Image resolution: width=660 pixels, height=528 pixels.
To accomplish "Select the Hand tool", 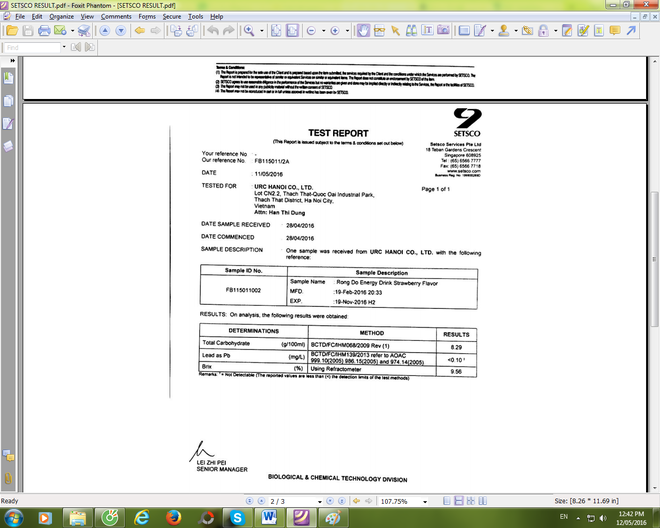I will pos(363,31).
